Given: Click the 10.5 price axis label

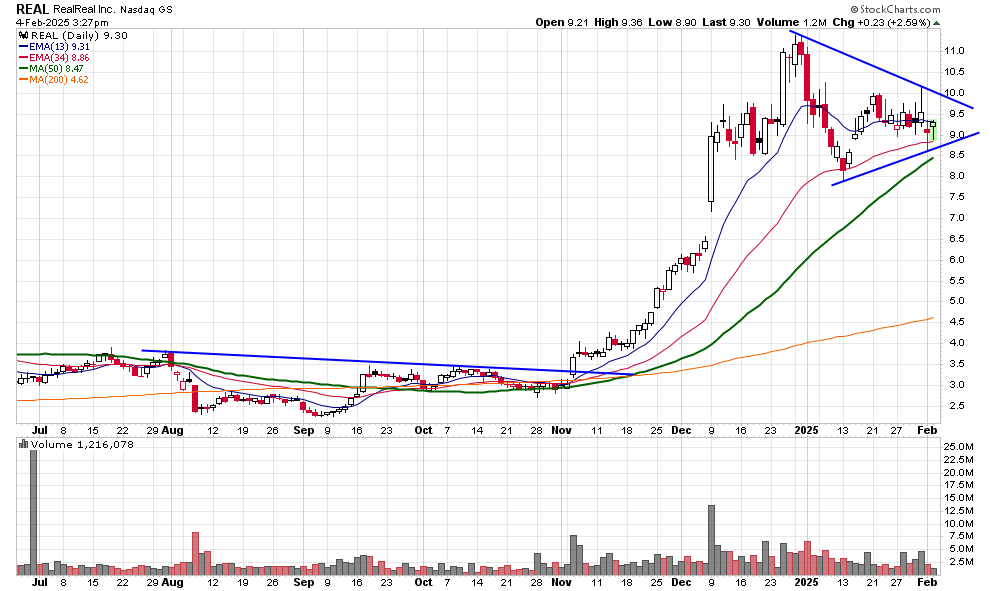Looking at the screenshot, I should [953, 72].
